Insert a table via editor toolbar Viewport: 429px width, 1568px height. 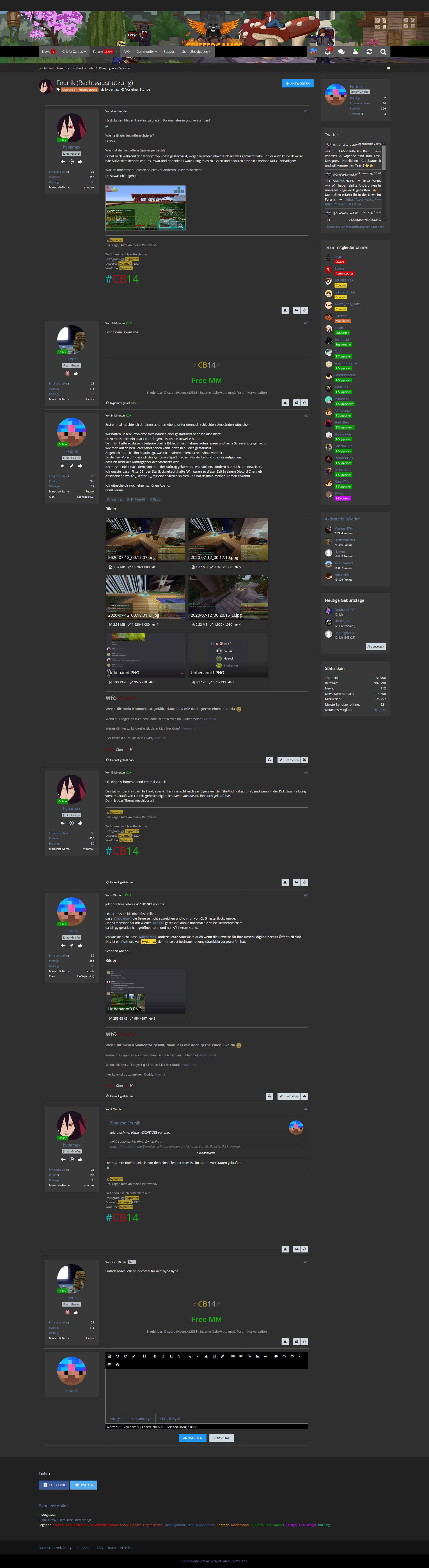(x=265, y=1356)
